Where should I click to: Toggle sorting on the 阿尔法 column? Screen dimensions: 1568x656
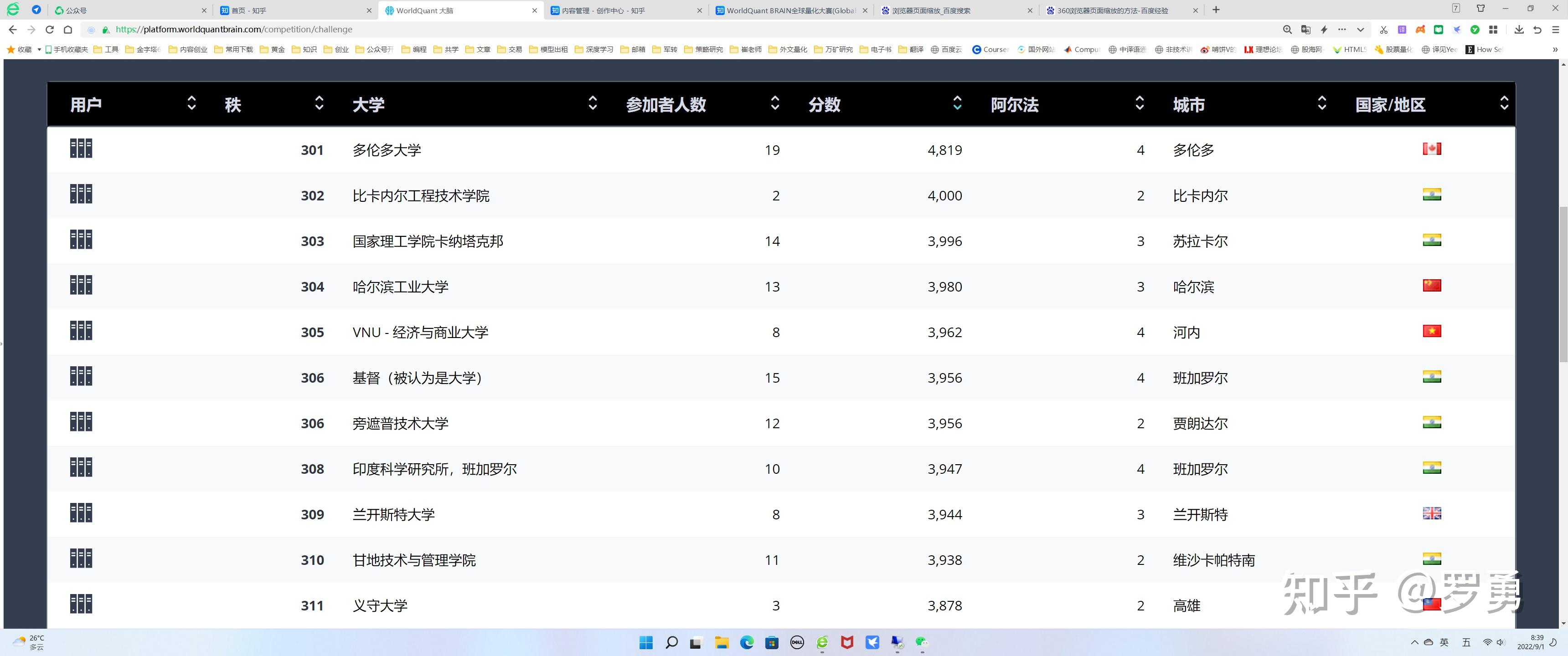1140,103
